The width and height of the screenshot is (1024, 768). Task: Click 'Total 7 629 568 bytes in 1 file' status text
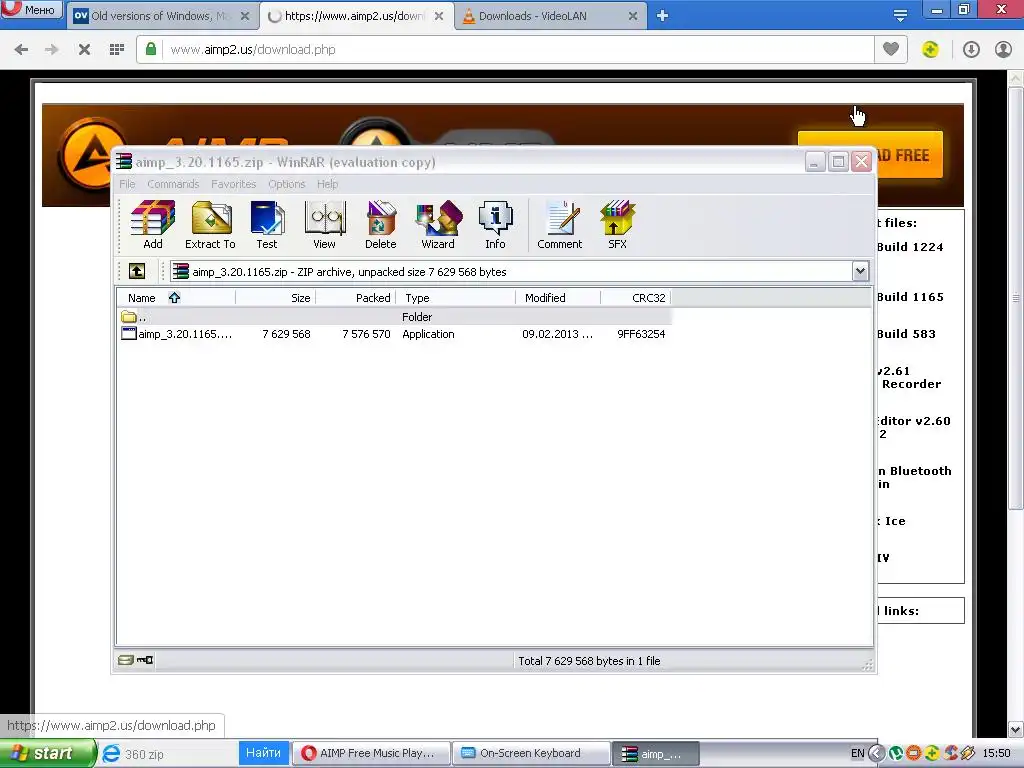[589, 661]
